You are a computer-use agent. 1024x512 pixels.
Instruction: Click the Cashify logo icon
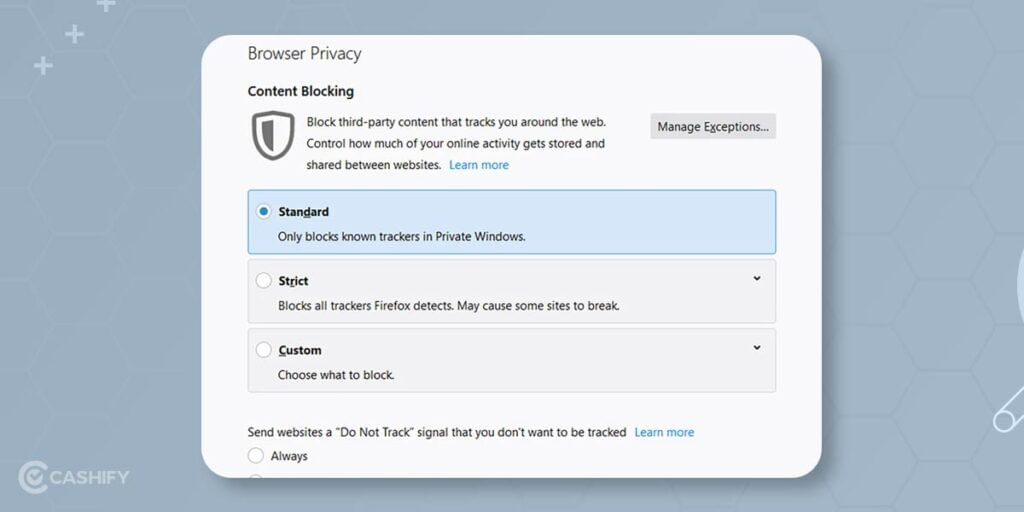click(x=33, y=477)
